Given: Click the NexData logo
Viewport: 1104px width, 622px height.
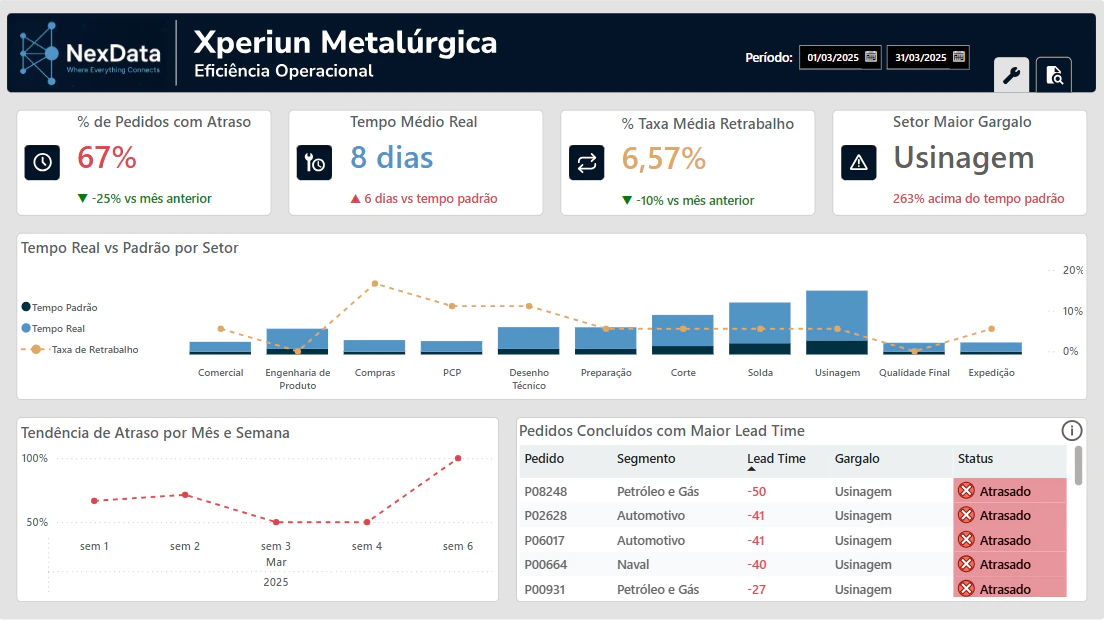Looking at the screenshot, I should pos(90,54).
